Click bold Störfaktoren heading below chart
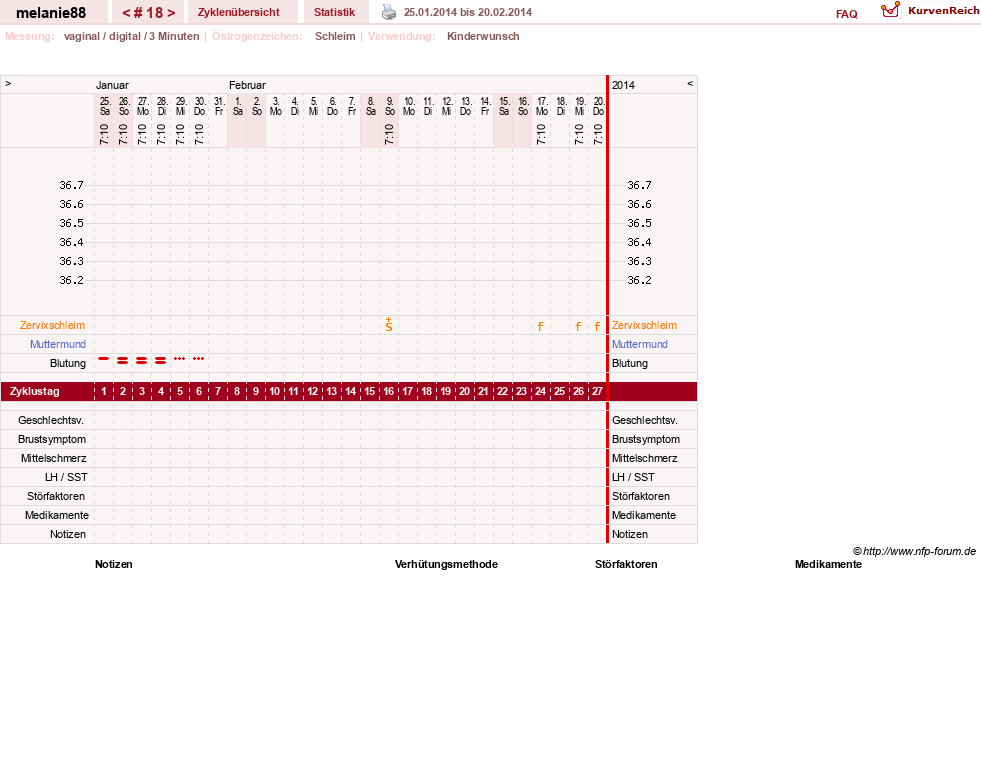Image resolution: width=981 pixels, height=783 pixels. click(626, 564)
